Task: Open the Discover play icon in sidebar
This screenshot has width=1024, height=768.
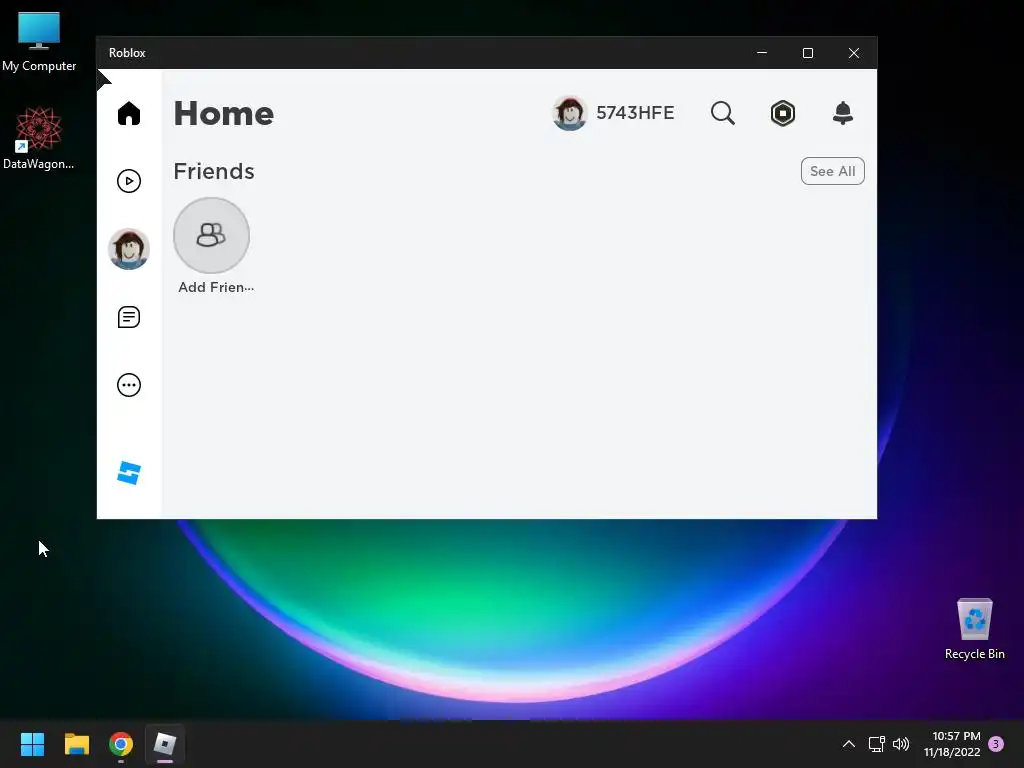Action: coord(129,181)
